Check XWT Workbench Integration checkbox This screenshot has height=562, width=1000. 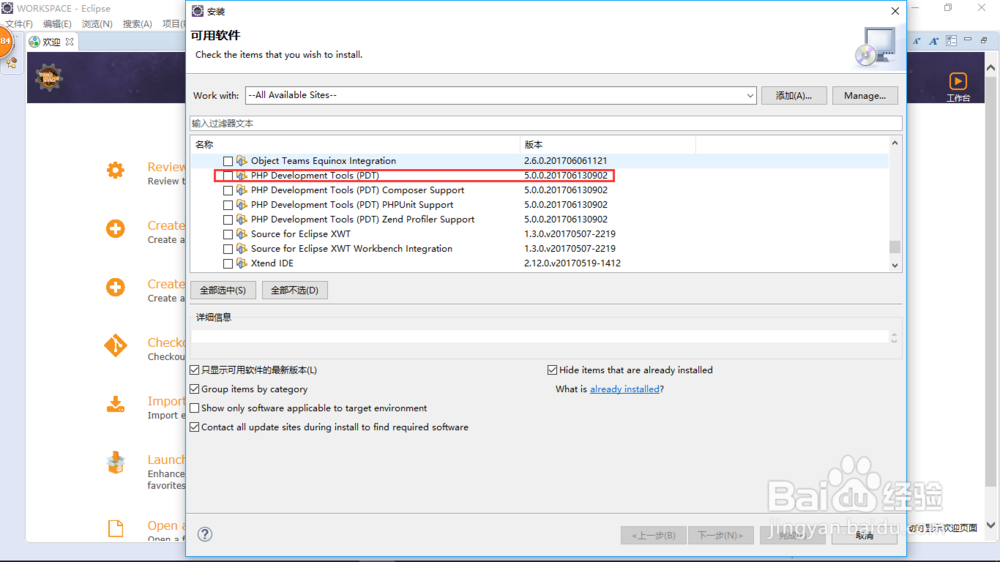coord(228,249)
